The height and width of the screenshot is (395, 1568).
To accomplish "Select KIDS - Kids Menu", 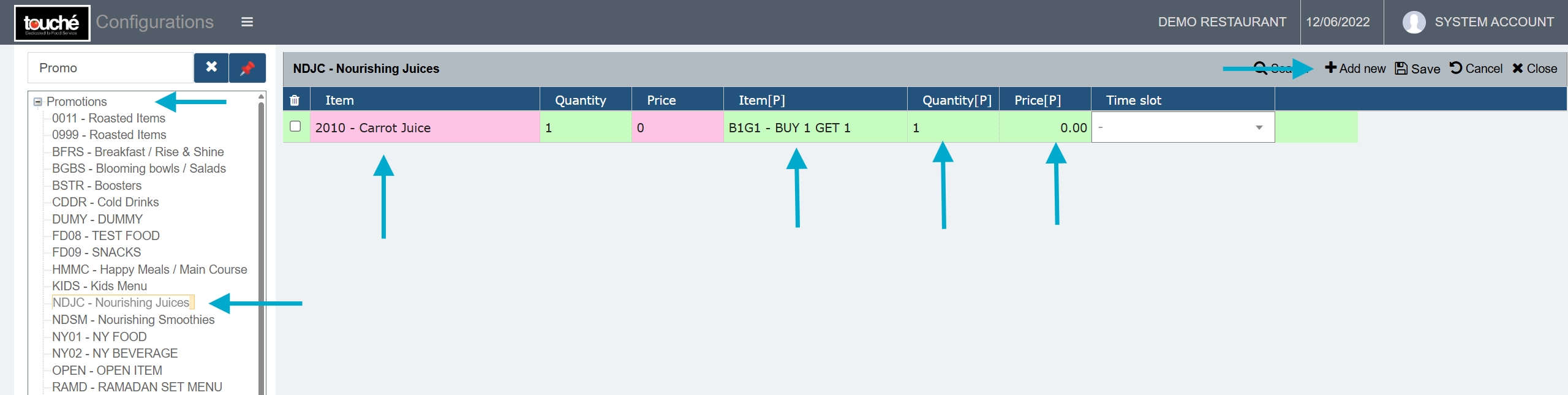I will pyautogui.click(x=99, y=286).
